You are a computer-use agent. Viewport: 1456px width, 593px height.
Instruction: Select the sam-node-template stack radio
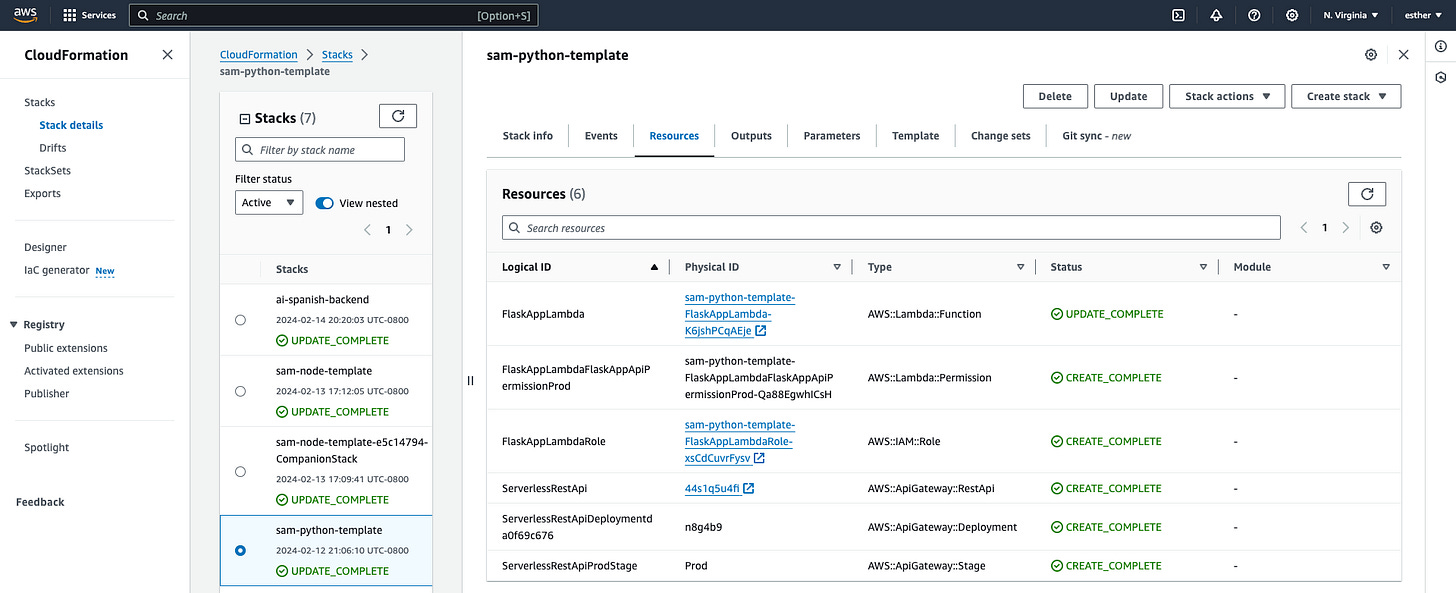pos(240,391)
